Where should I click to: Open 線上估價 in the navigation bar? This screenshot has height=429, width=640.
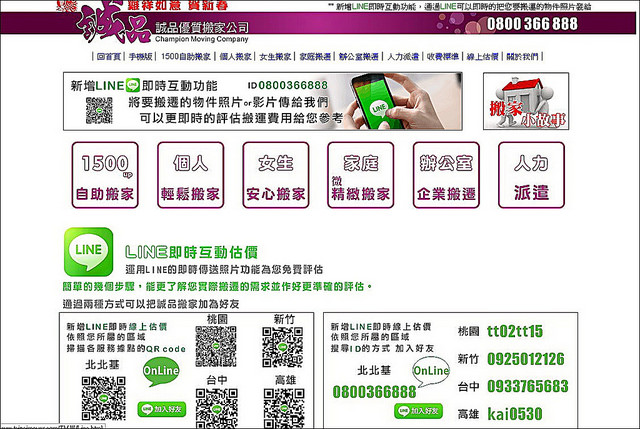pos(486,57)
